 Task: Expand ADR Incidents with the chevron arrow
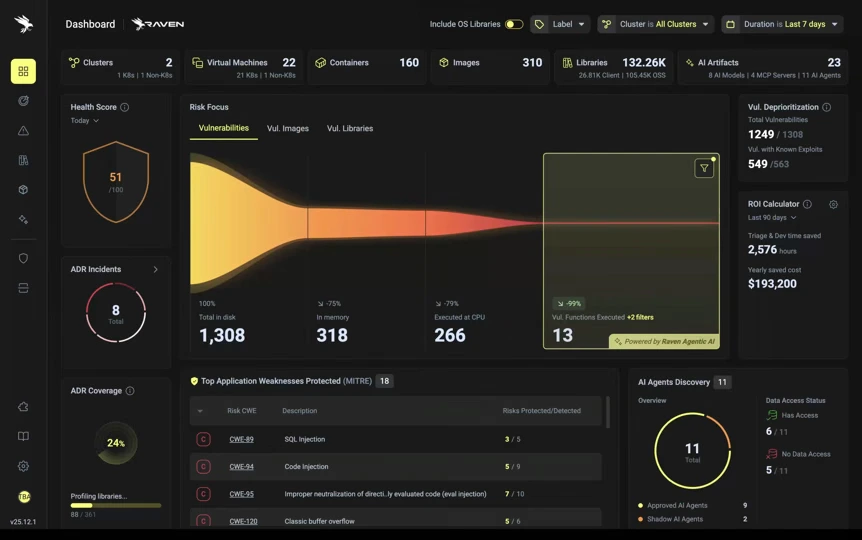156,269
